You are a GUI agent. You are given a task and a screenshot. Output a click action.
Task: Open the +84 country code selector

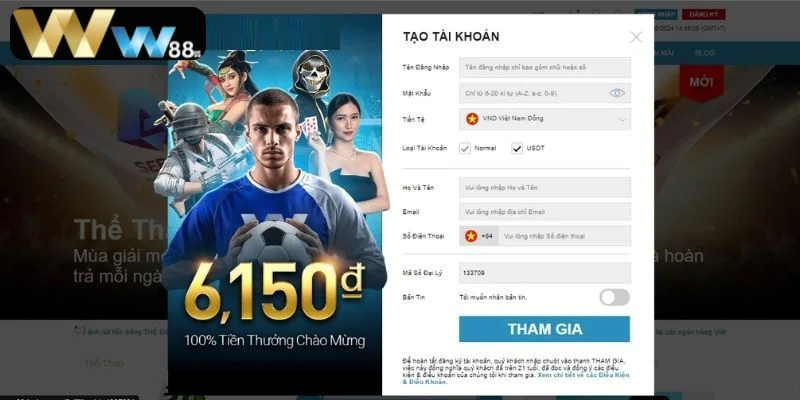point(479,236)
